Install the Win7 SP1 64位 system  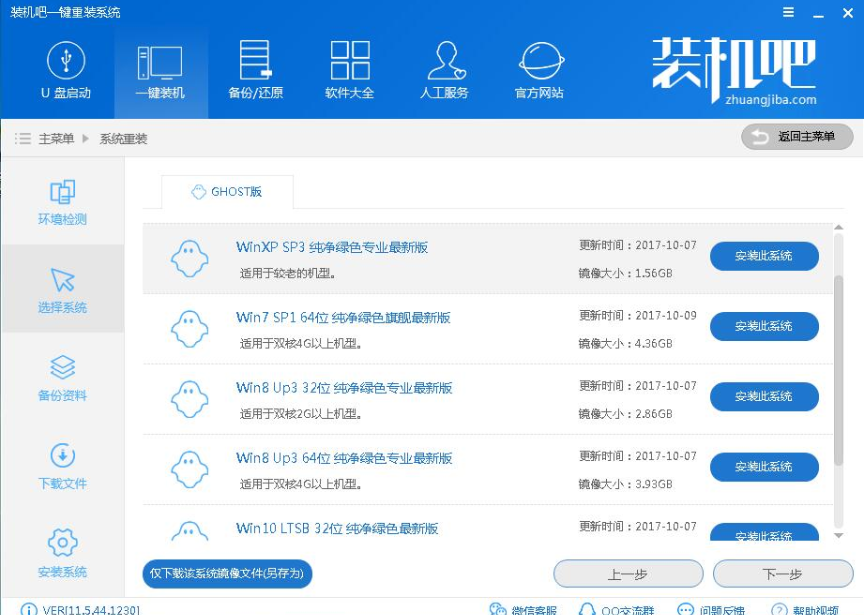(764, 326)
